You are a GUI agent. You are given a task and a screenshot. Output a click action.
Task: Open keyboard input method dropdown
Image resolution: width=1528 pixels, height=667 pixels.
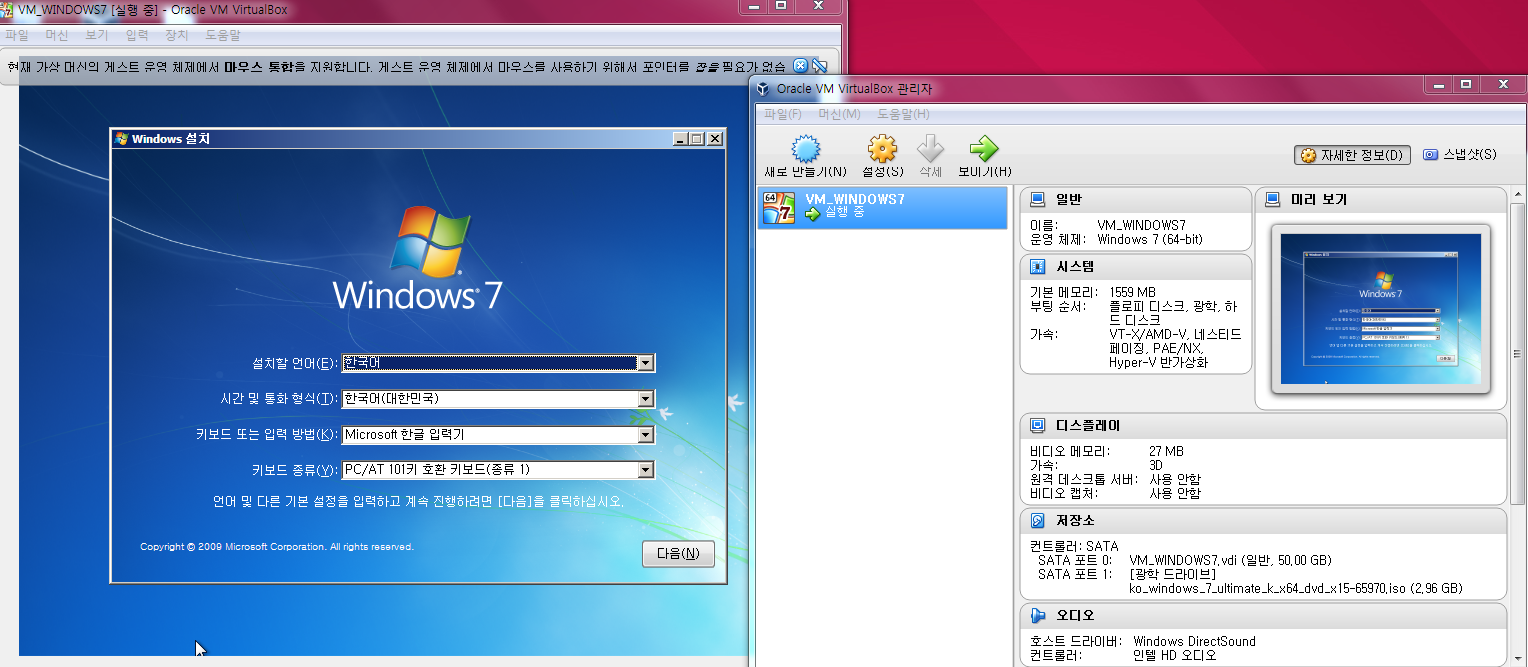(646, 435)
